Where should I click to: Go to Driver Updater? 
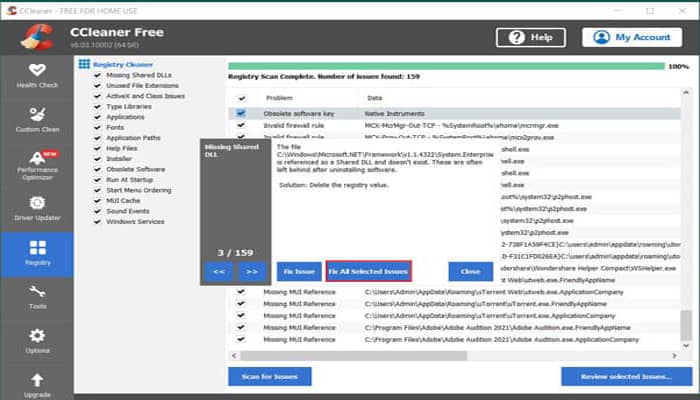36,209
